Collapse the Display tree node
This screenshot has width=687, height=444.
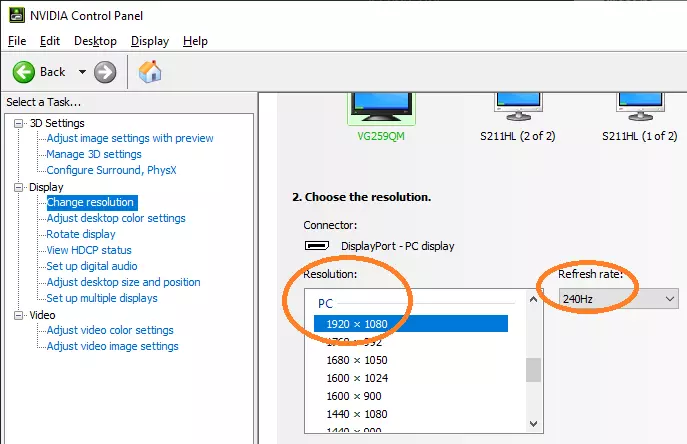click(x=18, y=187)
